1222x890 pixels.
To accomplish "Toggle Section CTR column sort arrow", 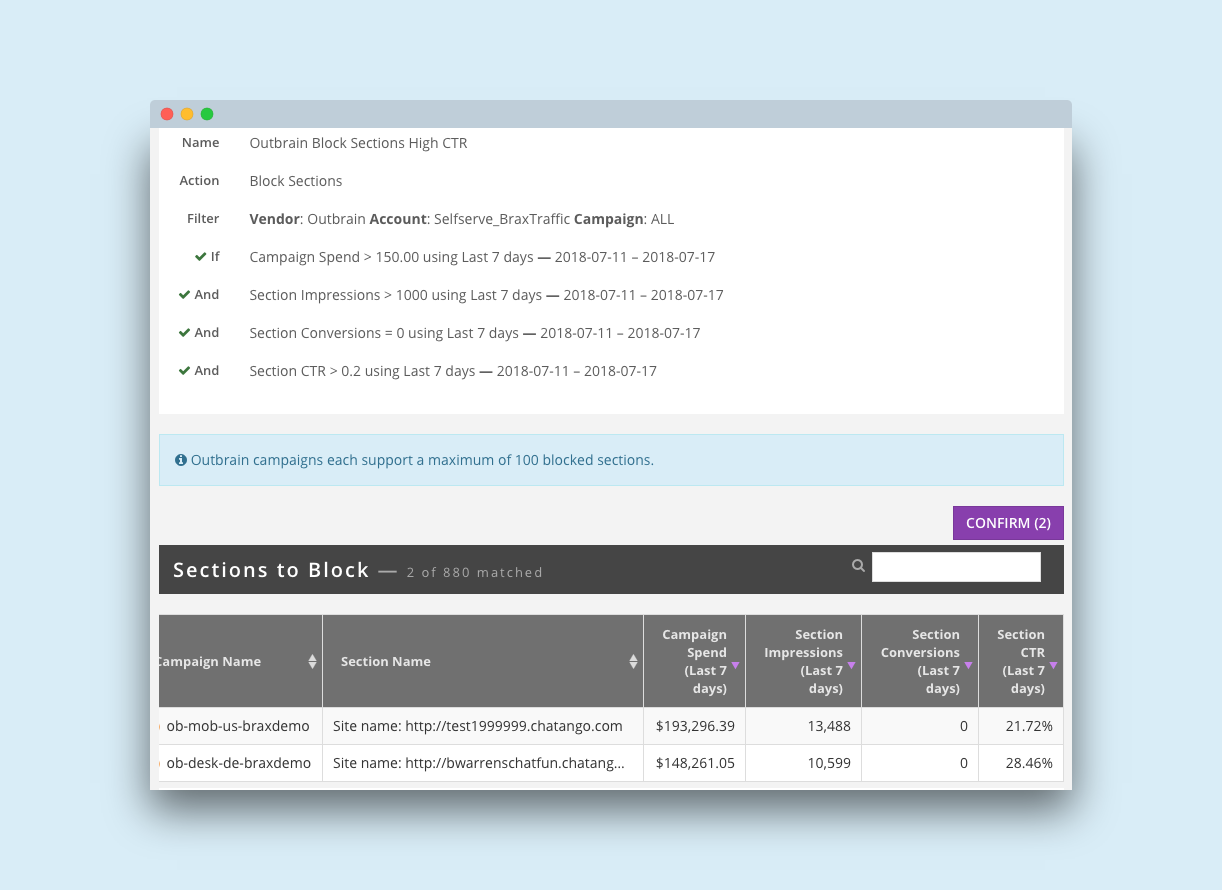I will [1053, 665].
